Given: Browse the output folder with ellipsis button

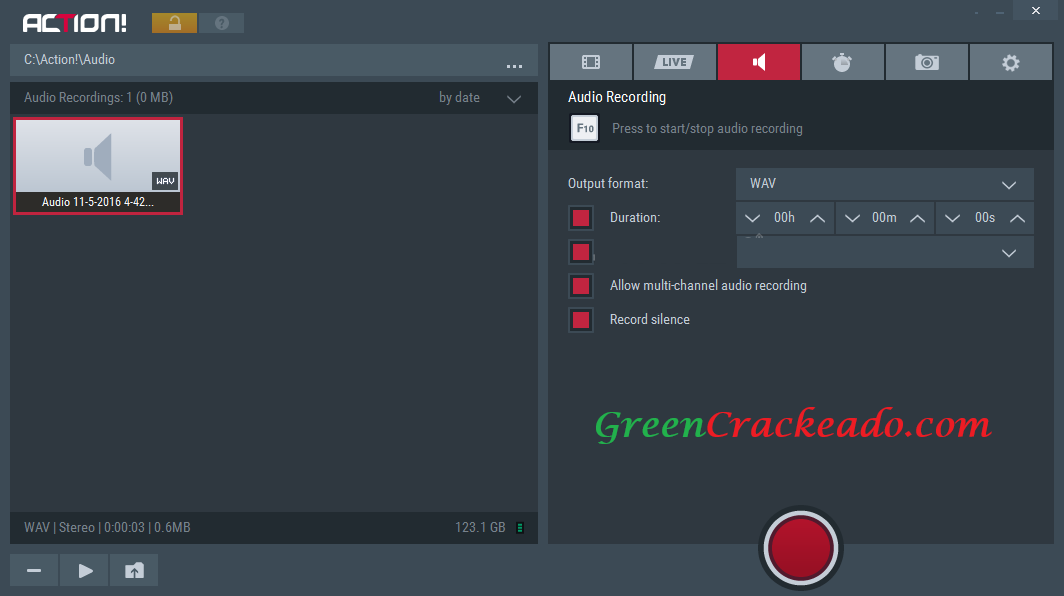Looking at the screenshot, I should [x=514, y=65].
